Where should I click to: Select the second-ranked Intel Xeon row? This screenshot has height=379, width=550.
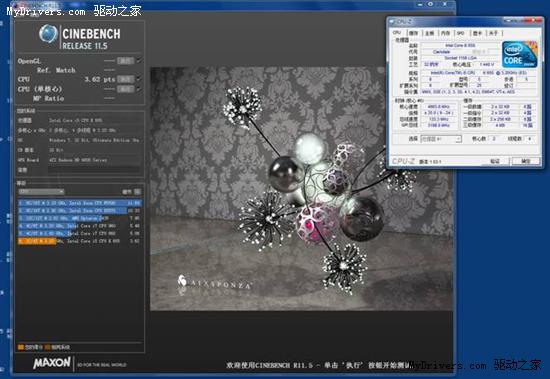point(80,211)
